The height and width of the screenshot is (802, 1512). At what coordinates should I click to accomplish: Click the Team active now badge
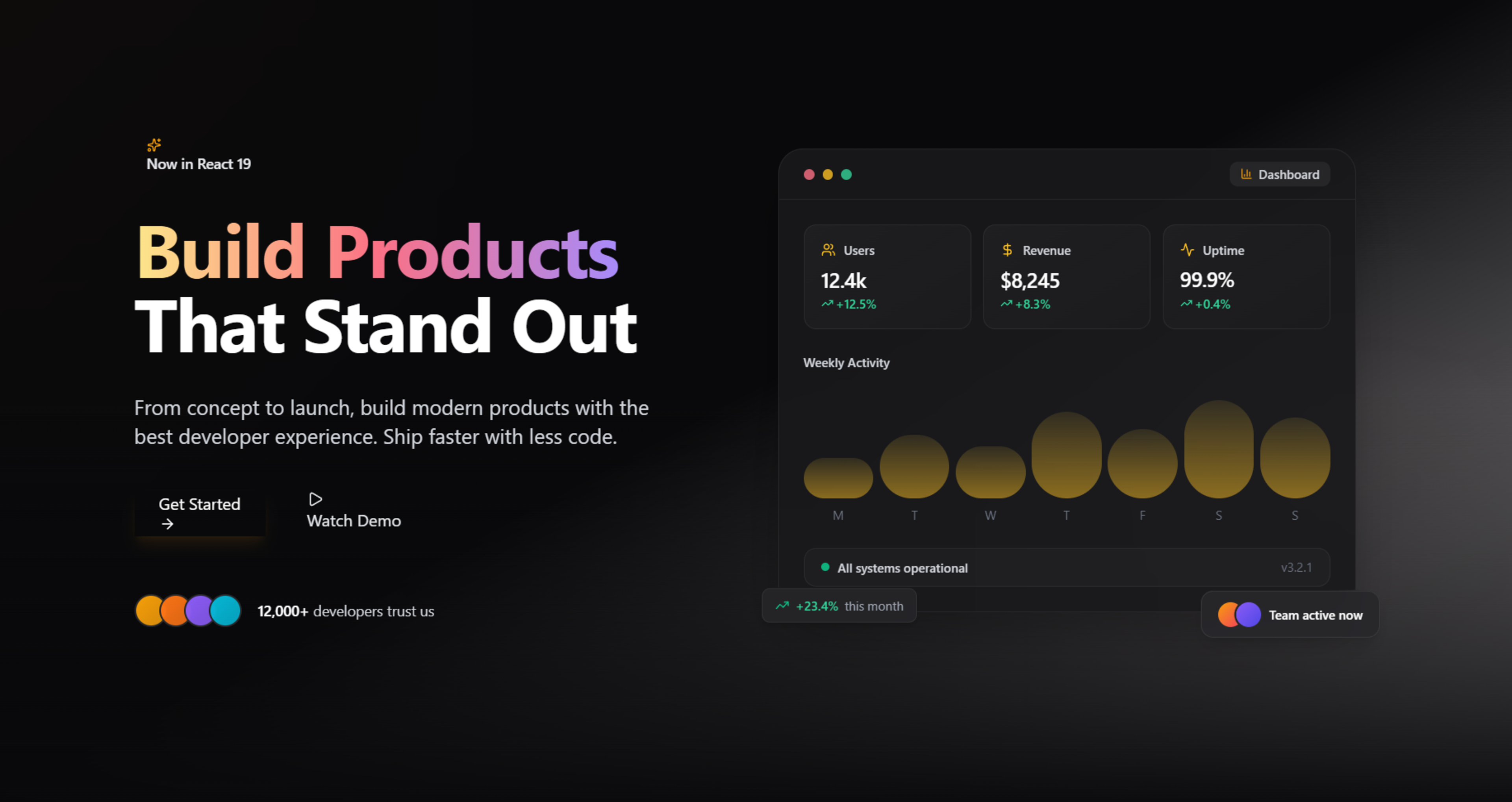coord(1290,615)
